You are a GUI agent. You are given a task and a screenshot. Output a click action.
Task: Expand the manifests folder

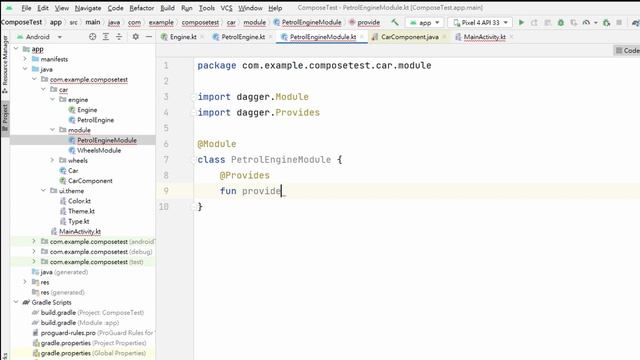[25, 59]
